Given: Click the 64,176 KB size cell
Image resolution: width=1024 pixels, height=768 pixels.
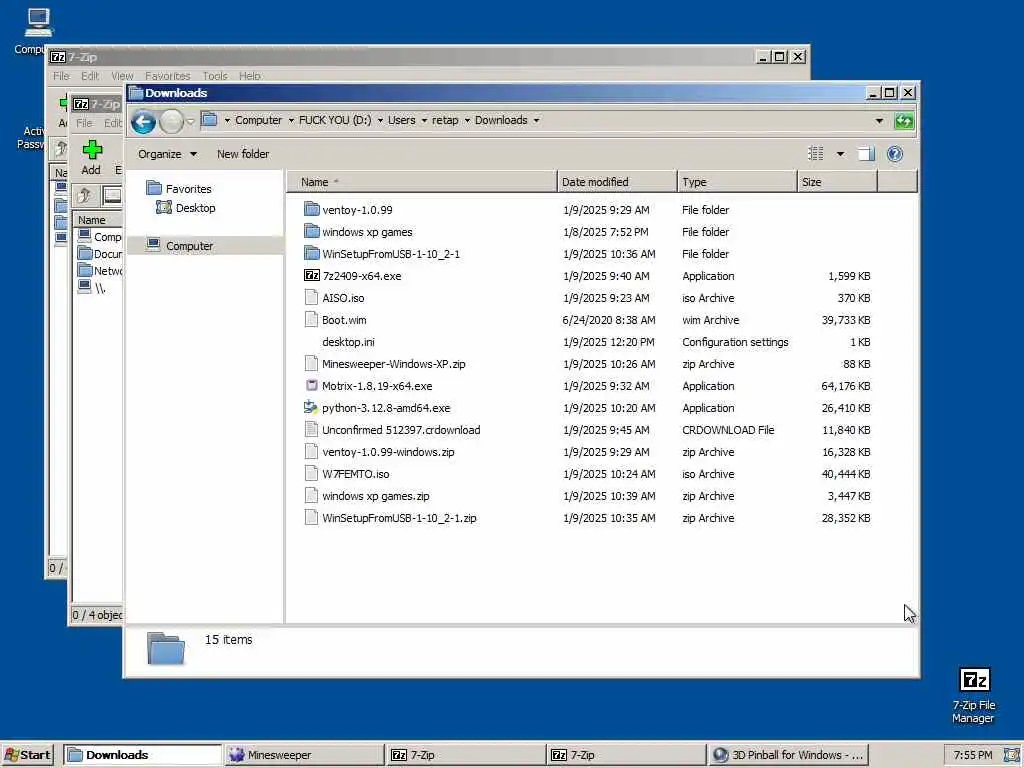Looking at the screenshot, I should point(846,386).
